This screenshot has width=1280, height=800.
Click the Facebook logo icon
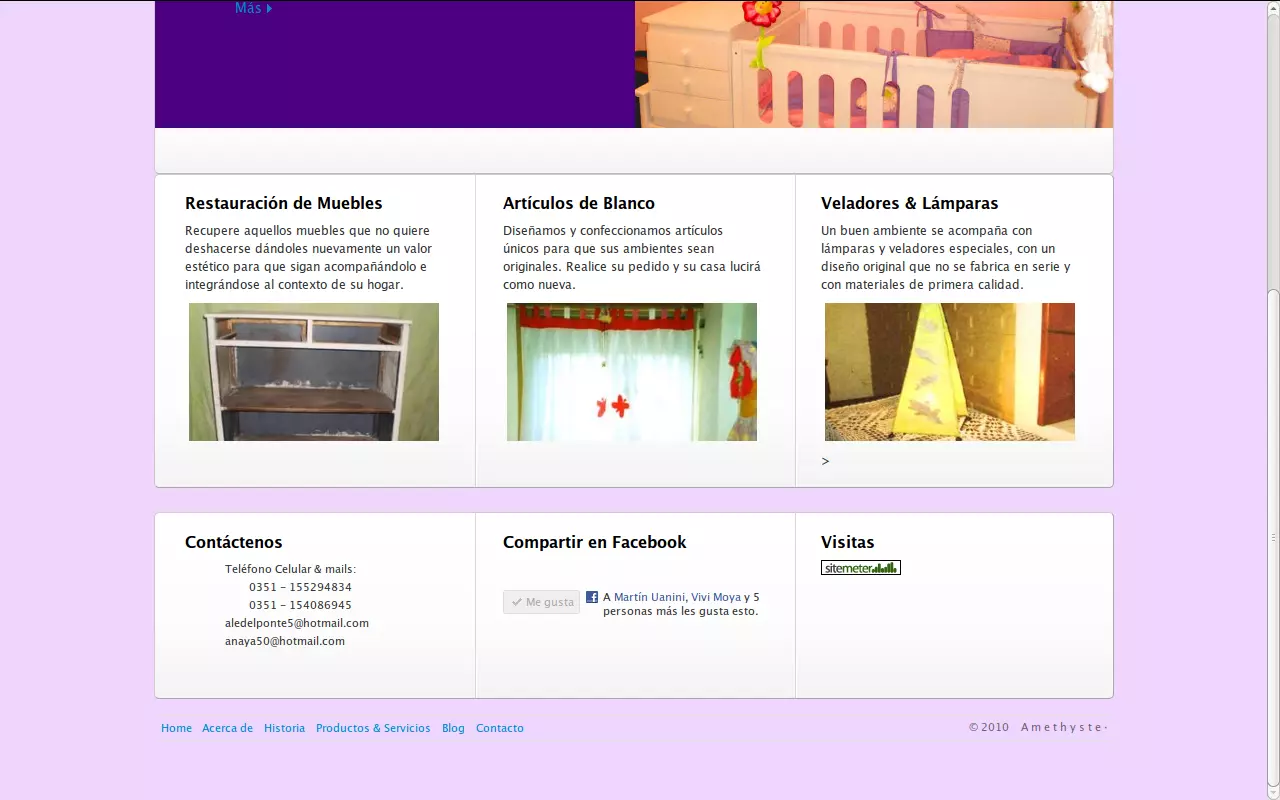coord(592,597)
